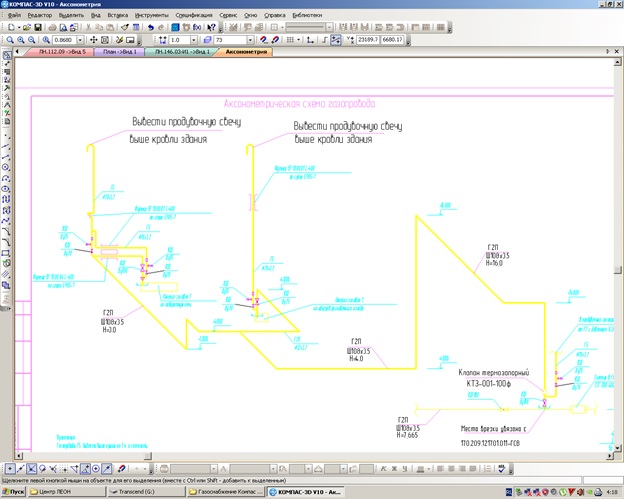The height and width of the screenshot is (499, 624).
Task: Toggle the Intersection snap button
Action: [31, 469]
